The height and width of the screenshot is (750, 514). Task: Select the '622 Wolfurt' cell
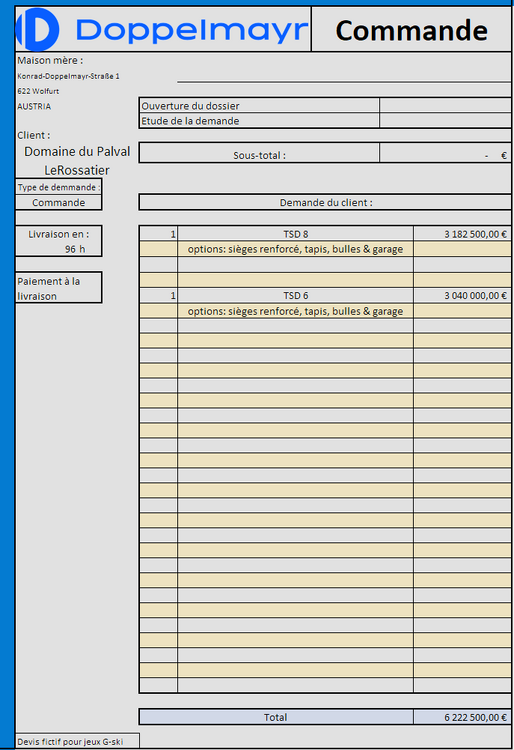click(x=38, y=91)
